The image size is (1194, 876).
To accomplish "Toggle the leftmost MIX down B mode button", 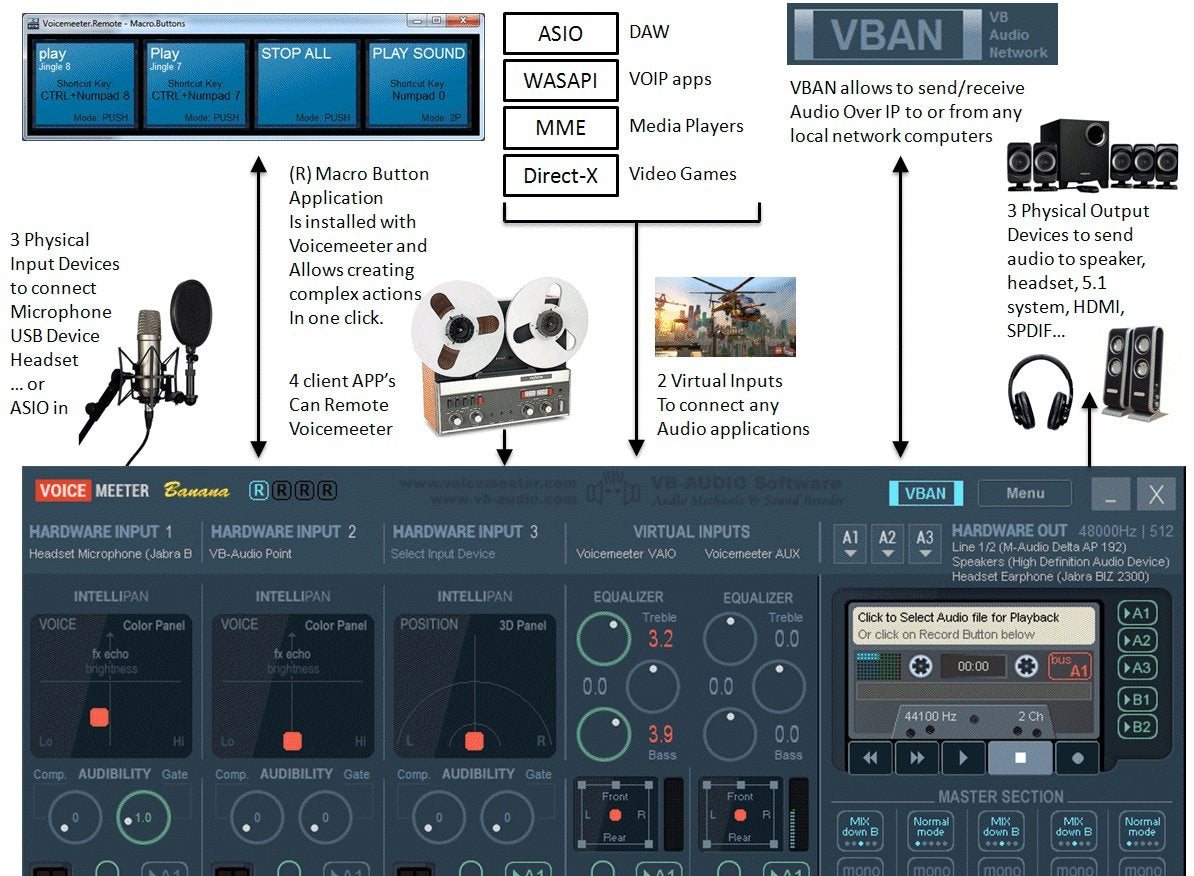I will pyautogui.click(x=860, y=829).
